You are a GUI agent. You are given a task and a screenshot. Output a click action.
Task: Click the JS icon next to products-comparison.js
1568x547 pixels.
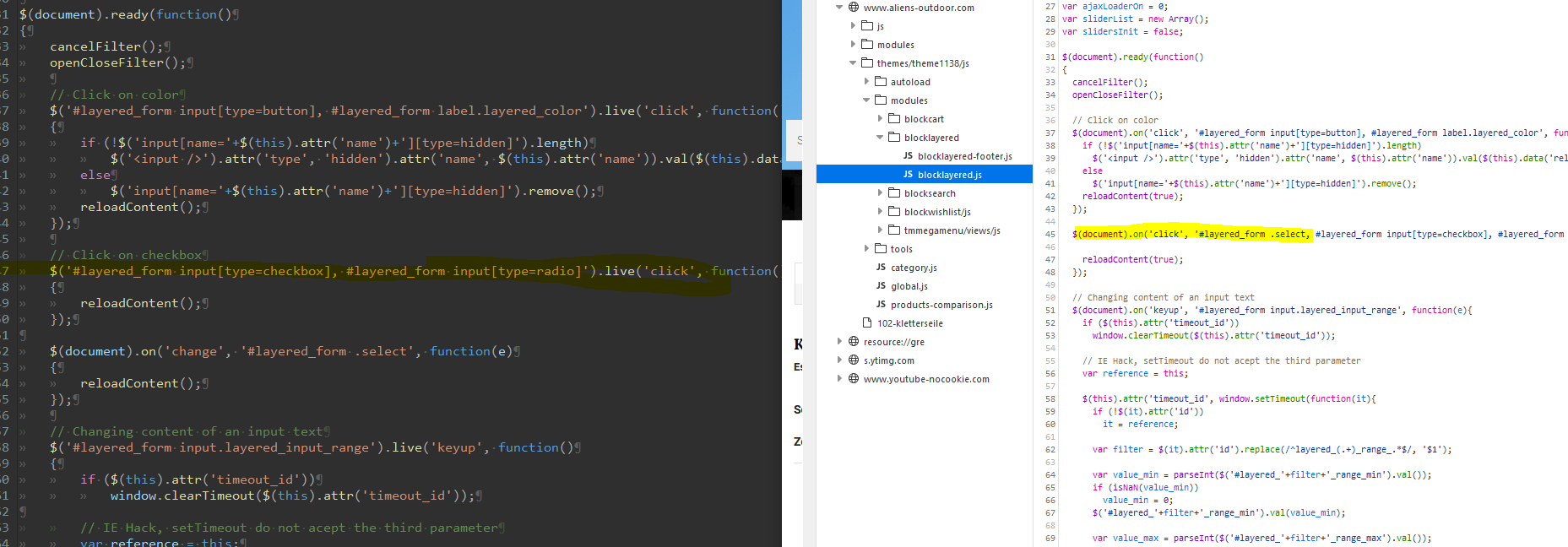pos(881,305)
